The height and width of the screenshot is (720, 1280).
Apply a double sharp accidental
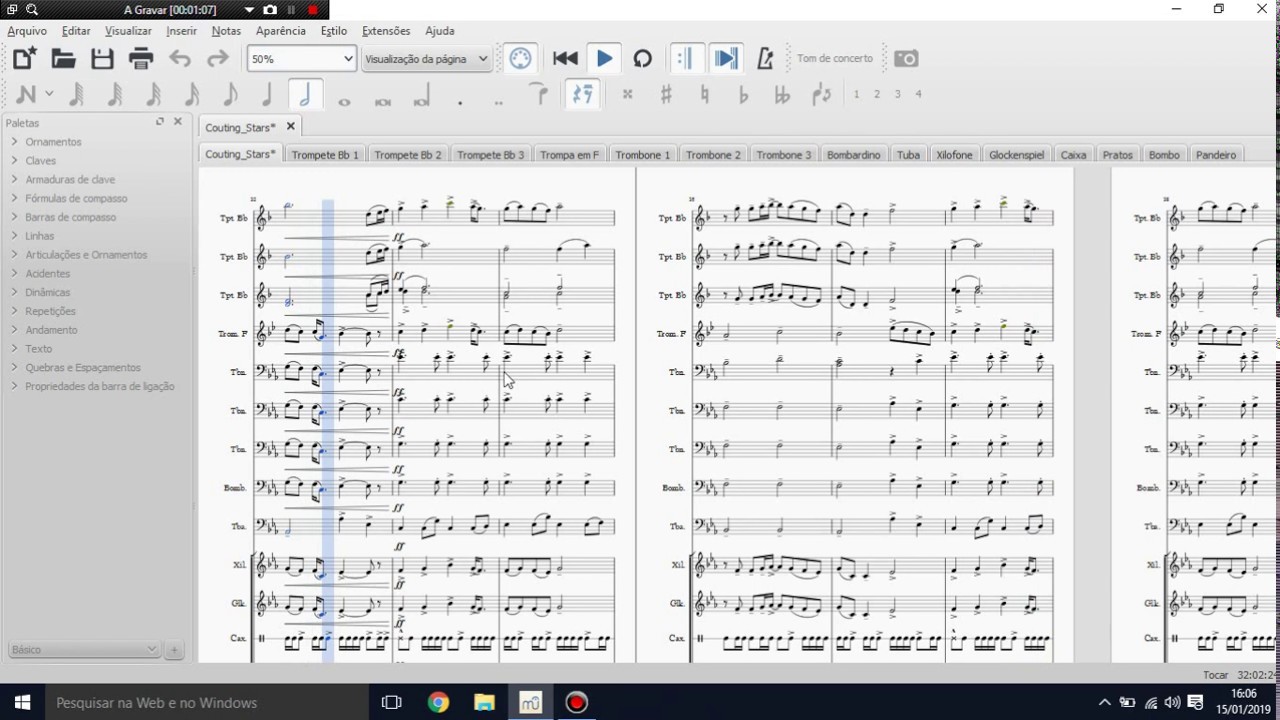click(x=627, y=95)
